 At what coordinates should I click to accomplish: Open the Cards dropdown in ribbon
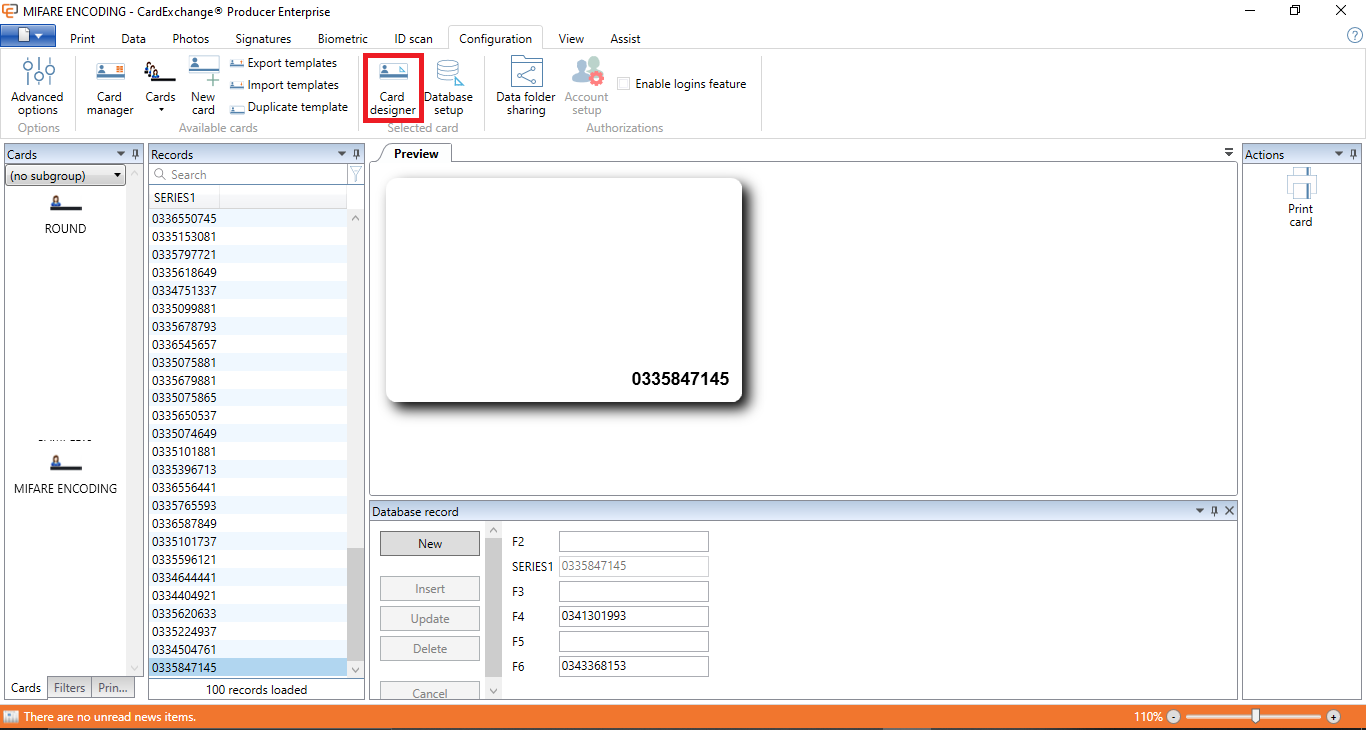[160, 86]
